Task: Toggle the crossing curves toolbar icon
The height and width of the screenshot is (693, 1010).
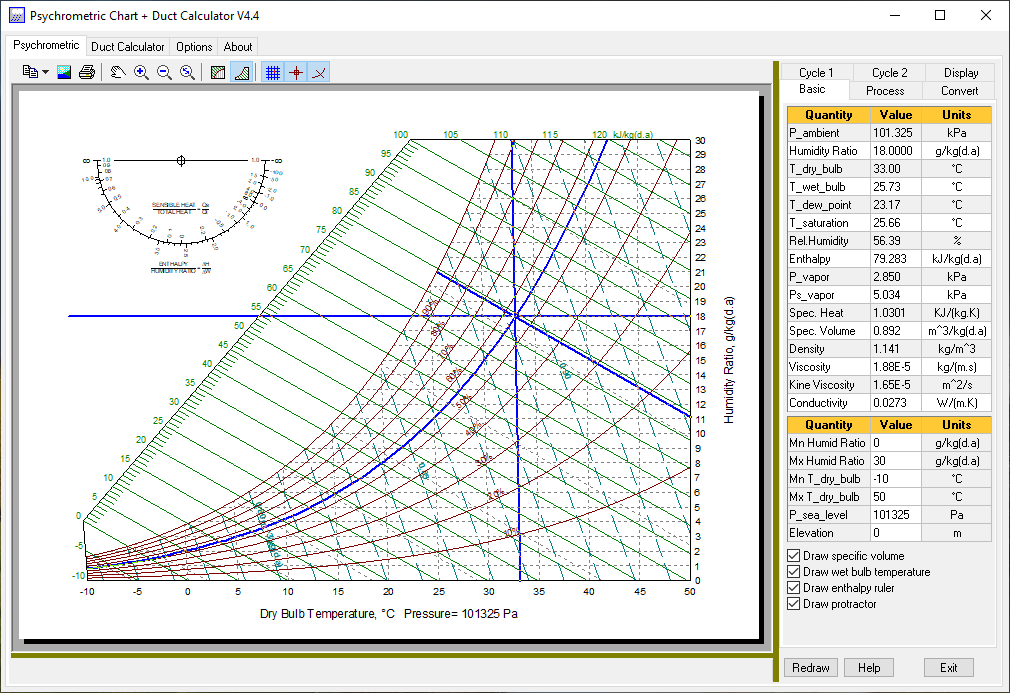Action: tap(319, 72)
